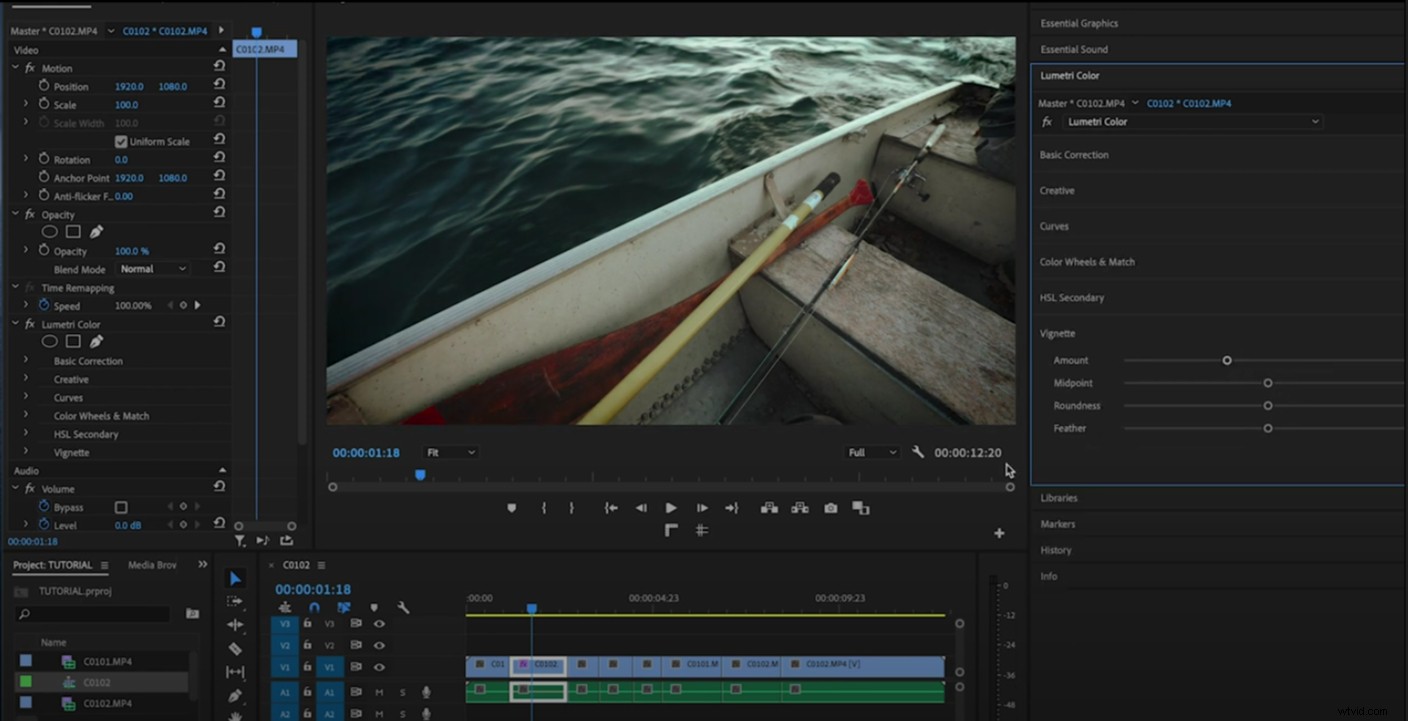Click the Export Frame camera icon

pos(830,508)
